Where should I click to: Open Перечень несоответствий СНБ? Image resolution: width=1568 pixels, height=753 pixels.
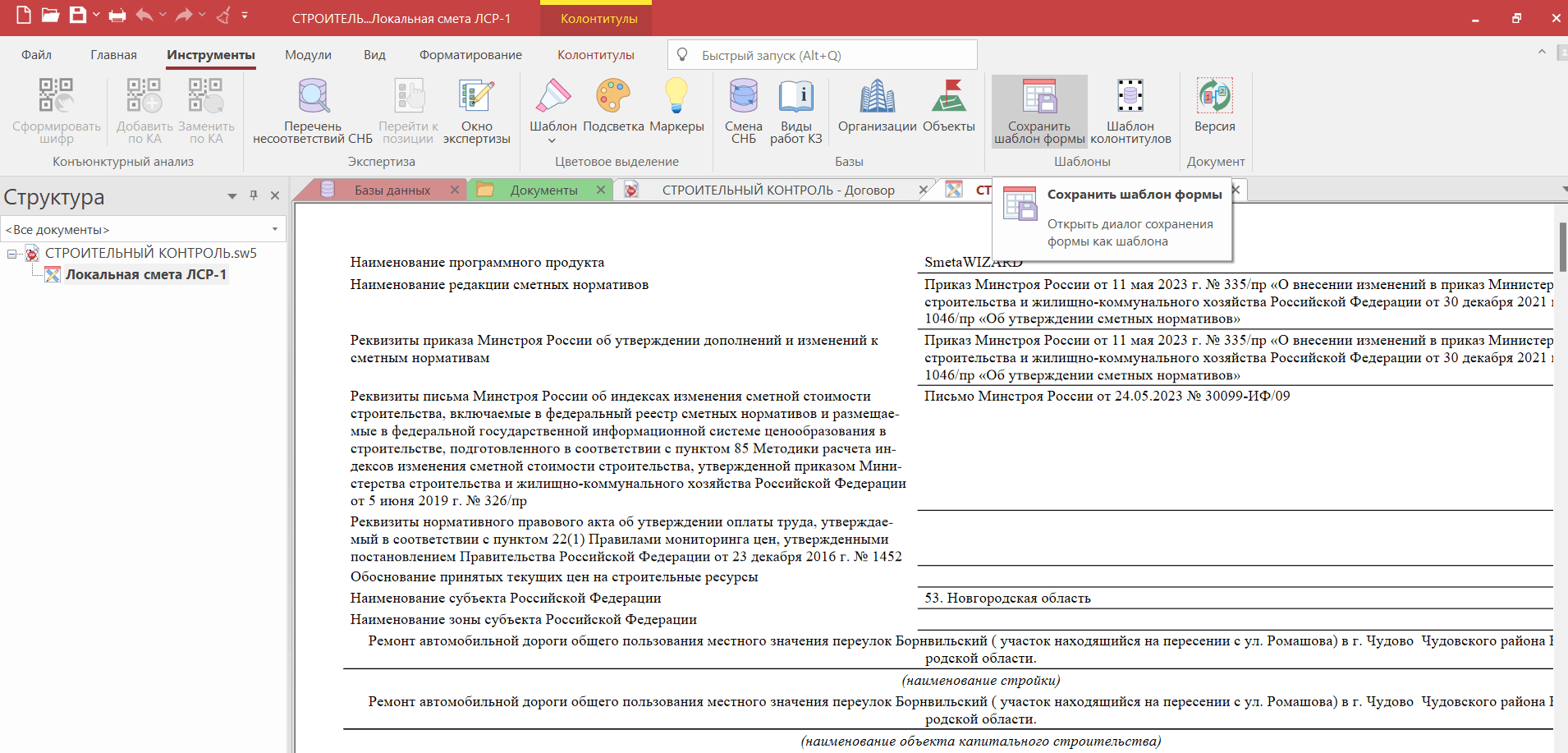313,111
